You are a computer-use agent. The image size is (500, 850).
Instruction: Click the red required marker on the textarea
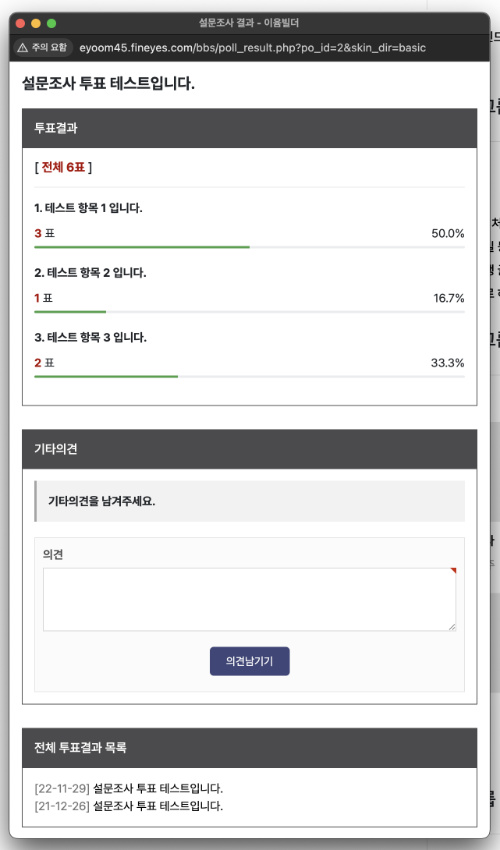click(x=453, y=571)
